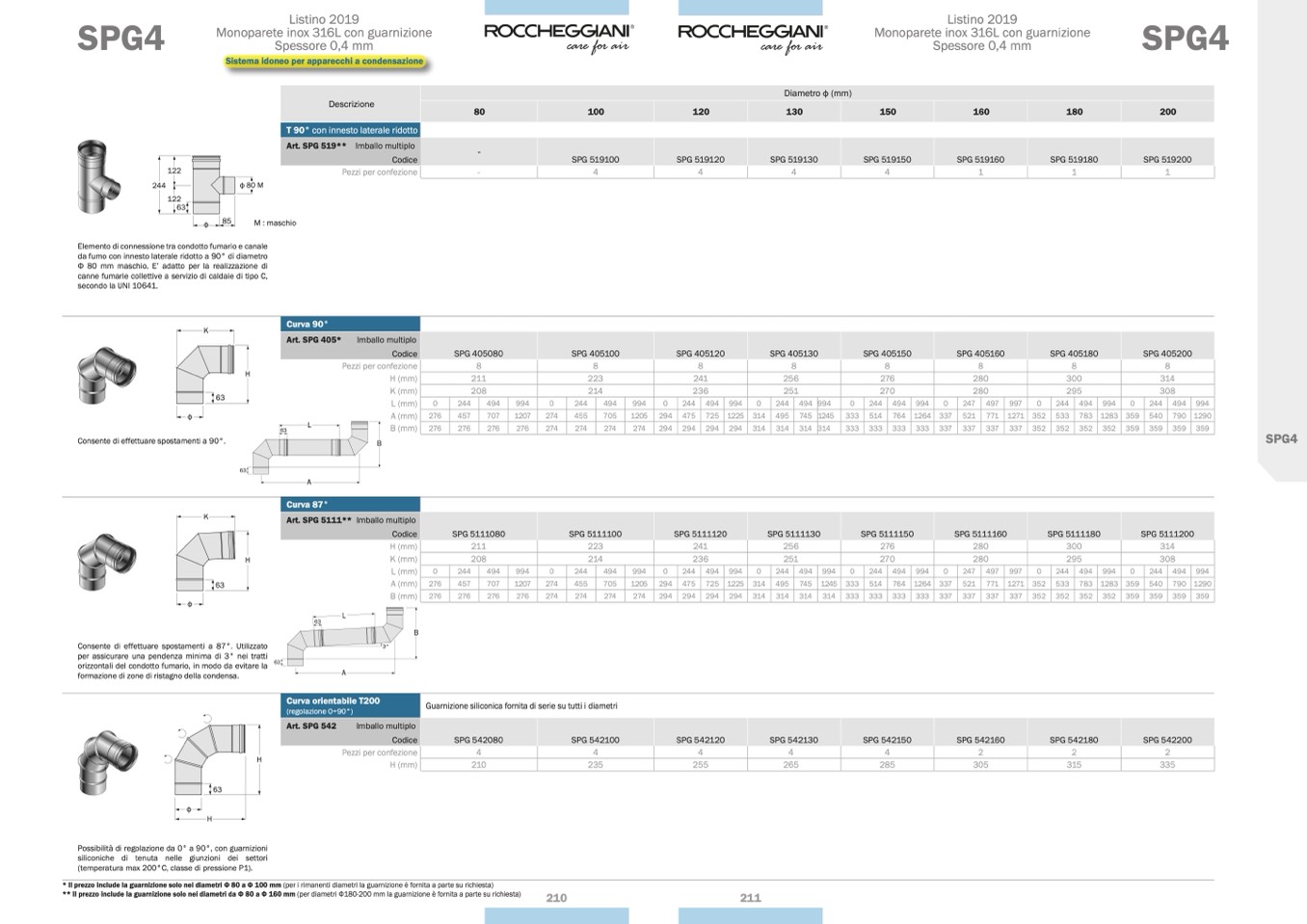The width and height of the screenshot is (1307, 924).
Task: Click the left Roccheggiani care for air logo
Action: pyautogui.click(x=558, y=37)
